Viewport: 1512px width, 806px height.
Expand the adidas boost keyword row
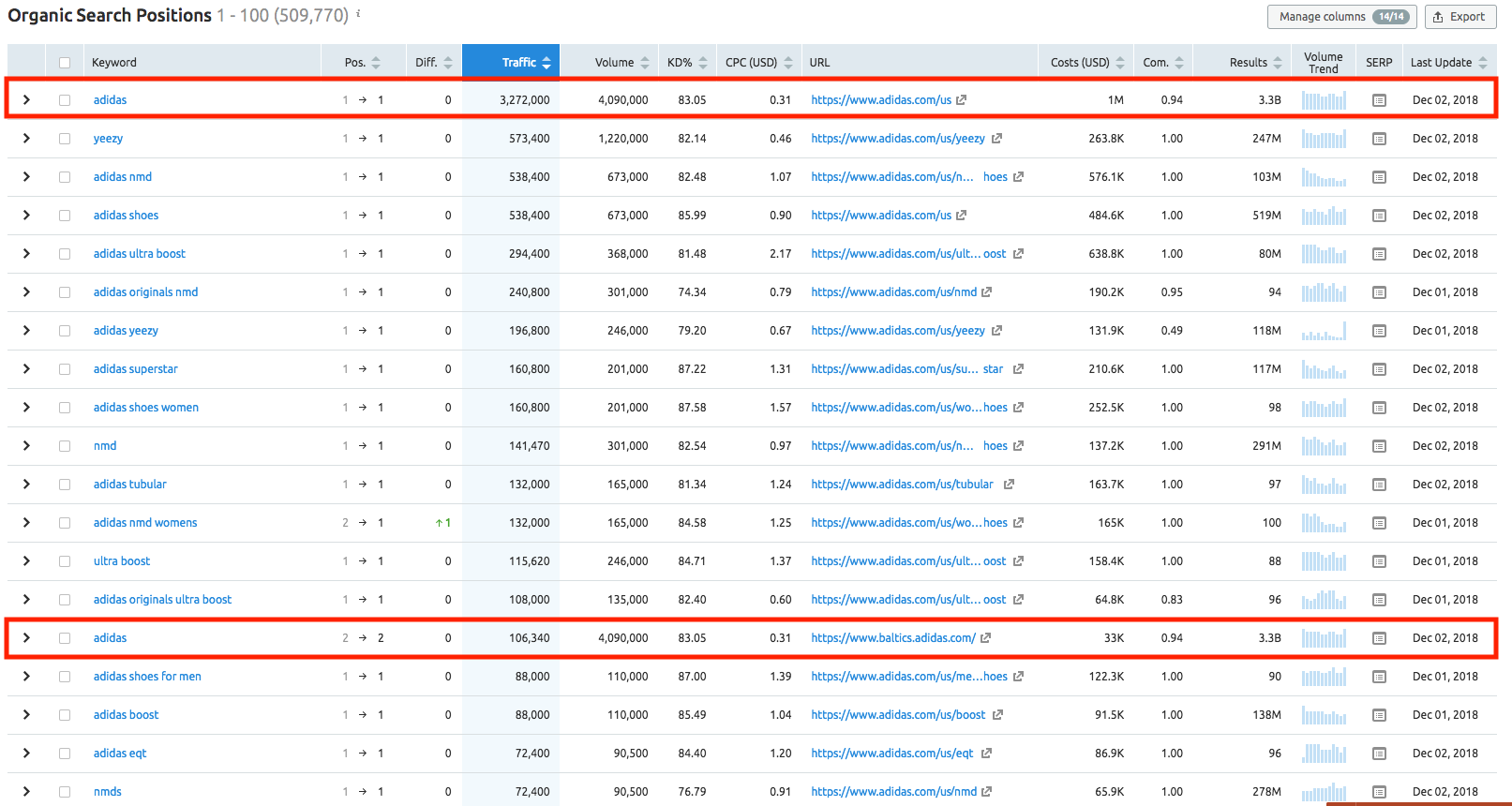pos(26,714)
